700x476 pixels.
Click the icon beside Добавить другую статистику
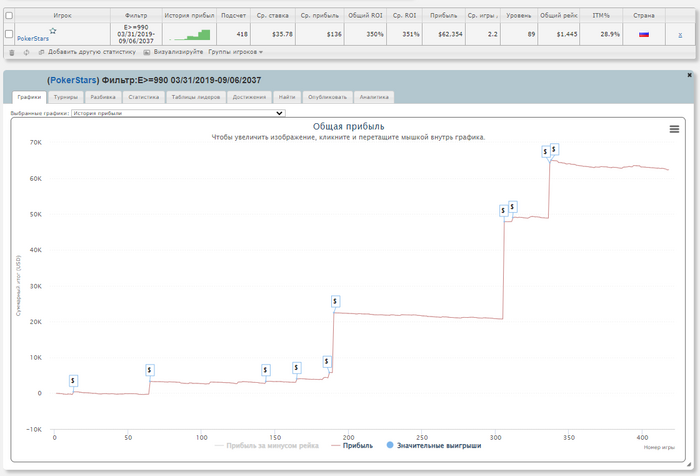click(42, 52)
